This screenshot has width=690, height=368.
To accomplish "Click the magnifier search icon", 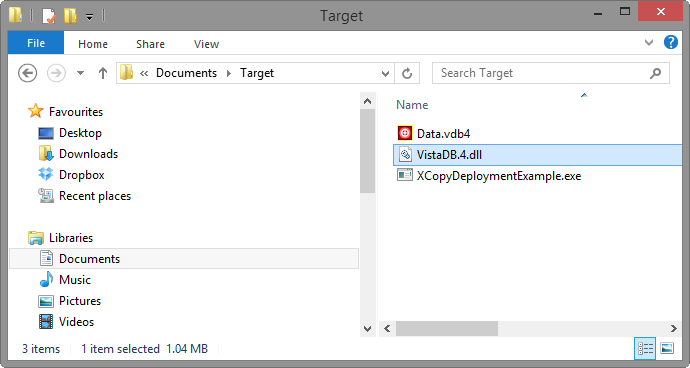I will 656,73.
